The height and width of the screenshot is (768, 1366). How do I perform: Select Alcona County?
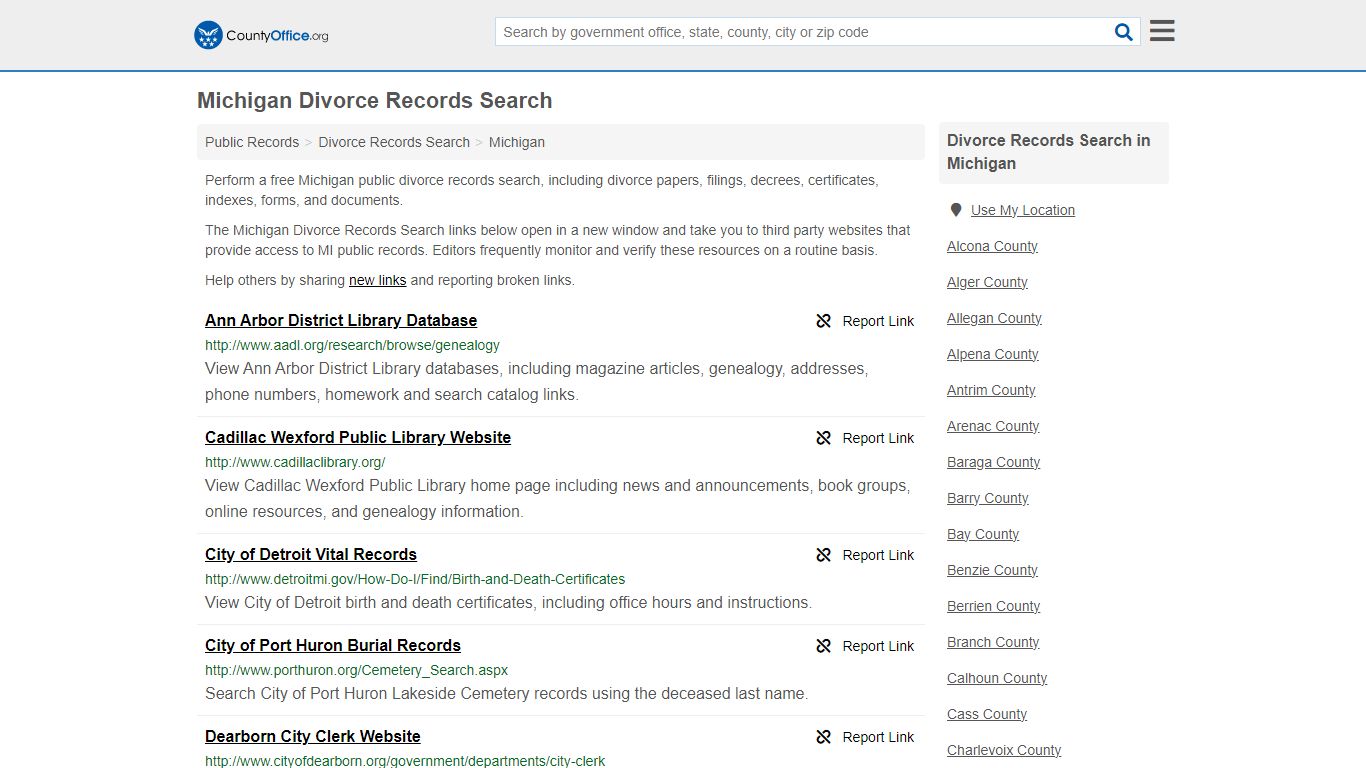click(992, 246)
